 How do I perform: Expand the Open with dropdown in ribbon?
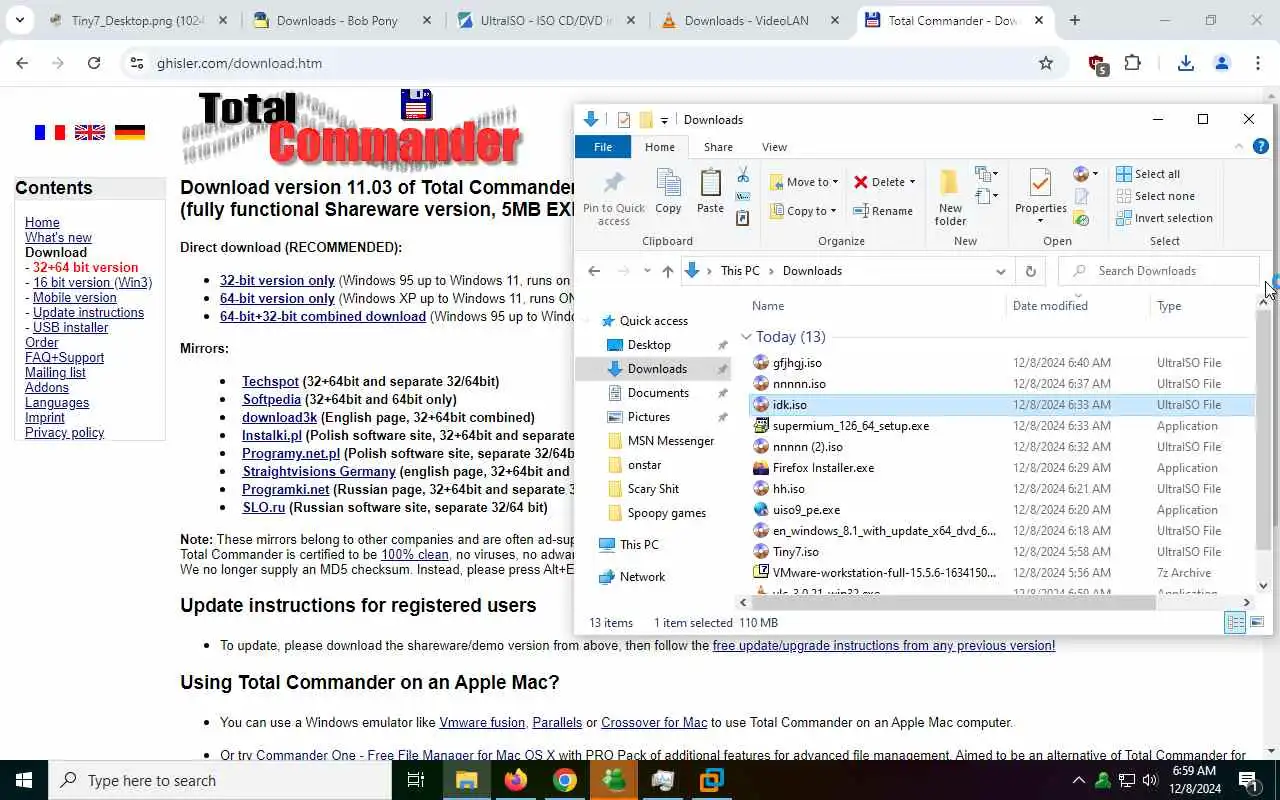pyautogui.click(x=1085, y=174)
